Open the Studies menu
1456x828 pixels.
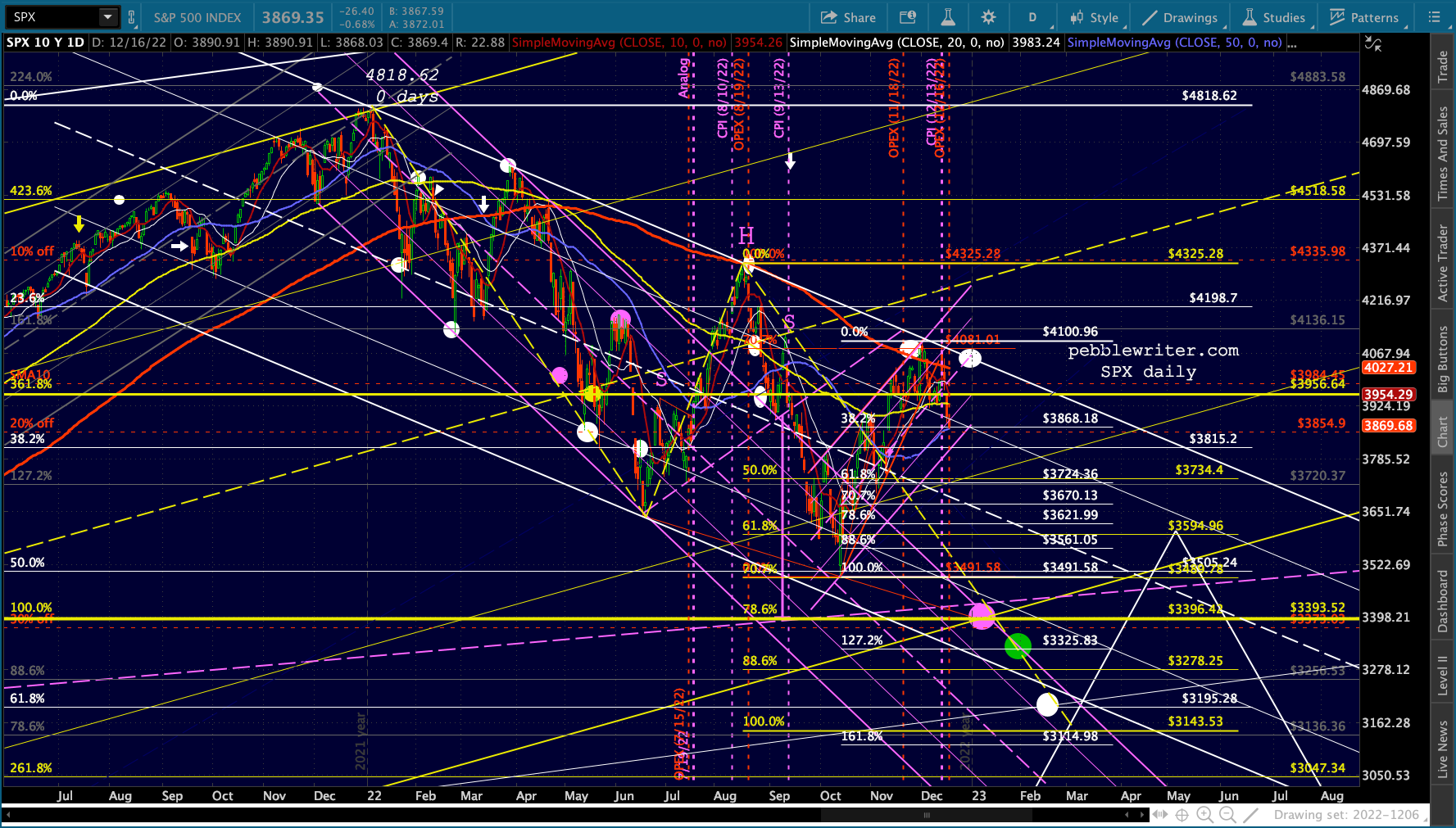coord(1273,17)
